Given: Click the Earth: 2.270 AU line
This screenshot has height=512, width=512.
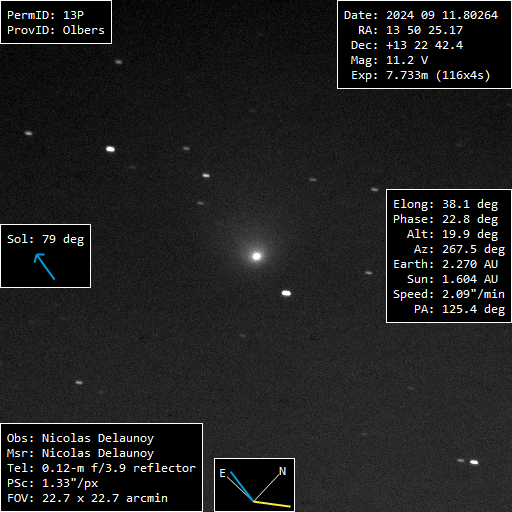Looking at the screenshot, I should [x=445, y=264].
